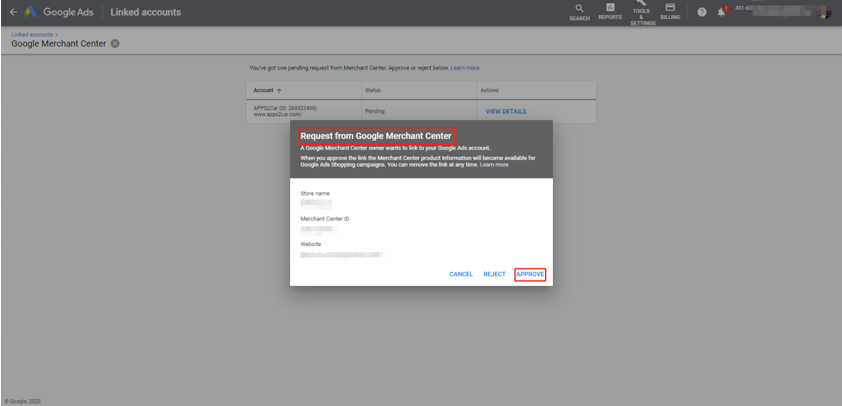Click REJECT in the request dialog

[494, 274]
